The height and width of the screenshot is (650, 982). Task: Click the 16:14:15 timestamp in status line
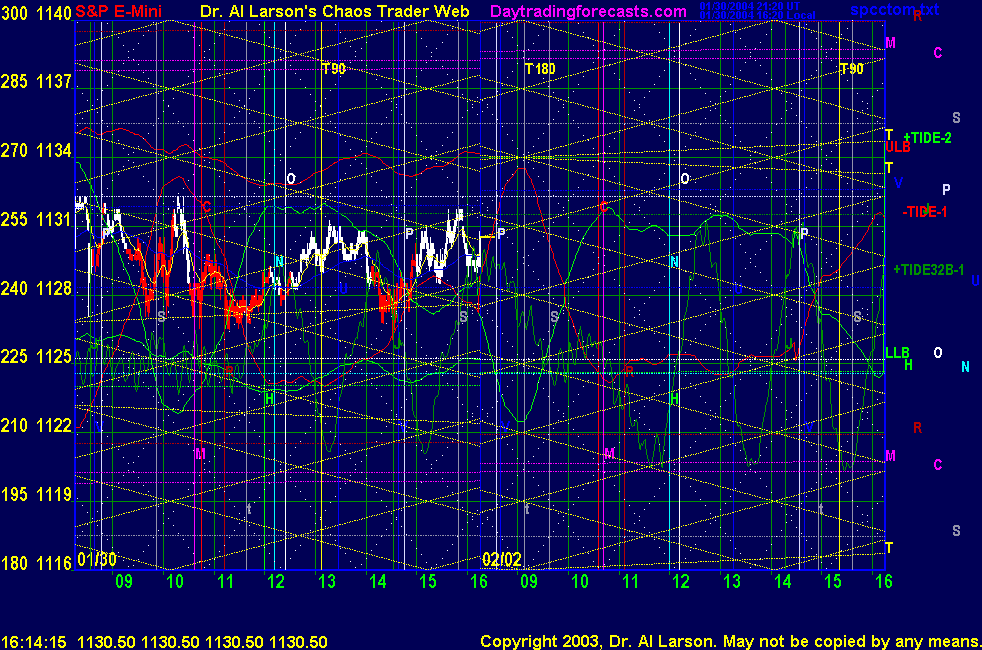(34, 641)
